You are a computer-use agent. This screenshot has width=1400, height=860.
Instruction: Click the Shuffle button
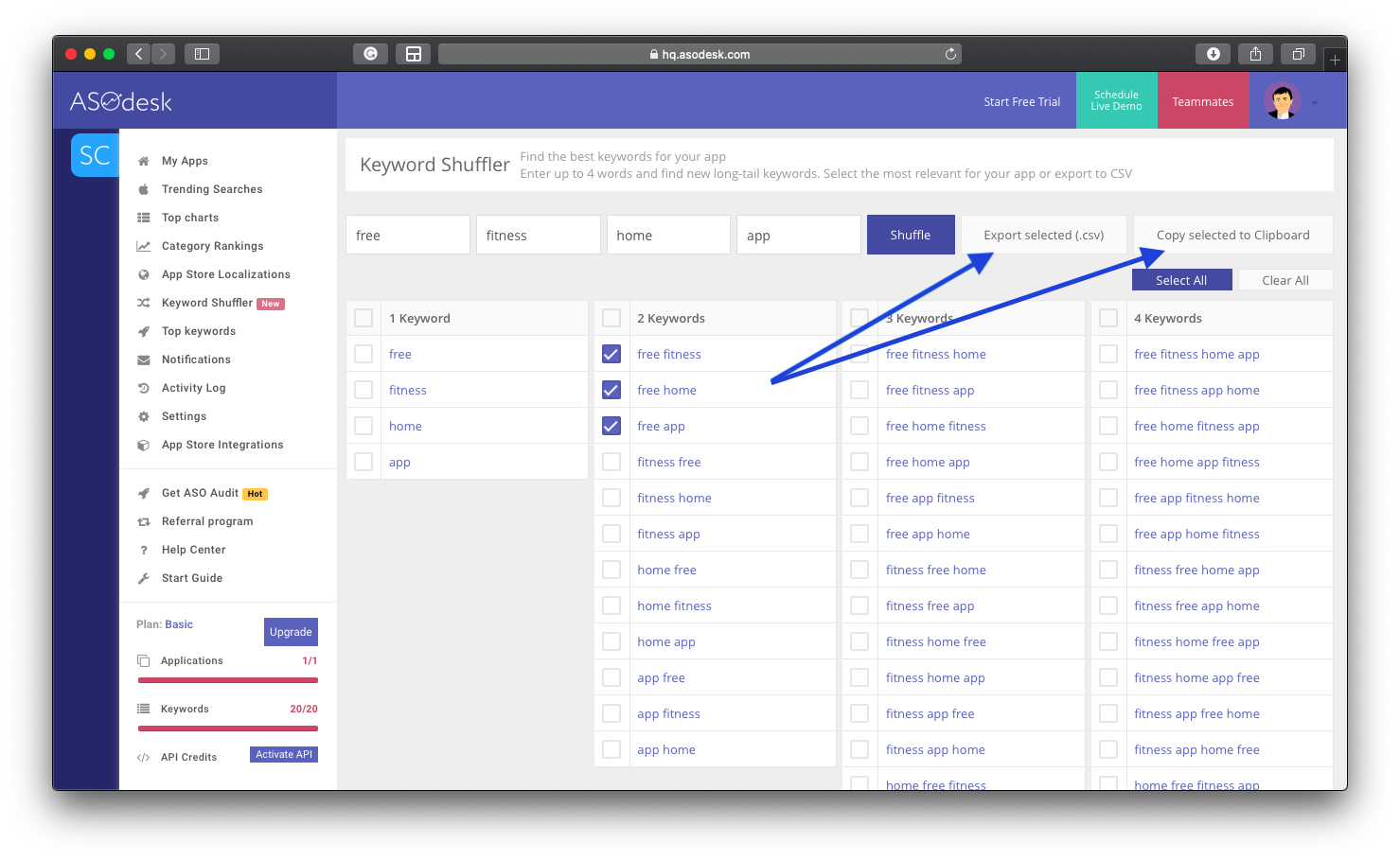[x=911, y=235]
